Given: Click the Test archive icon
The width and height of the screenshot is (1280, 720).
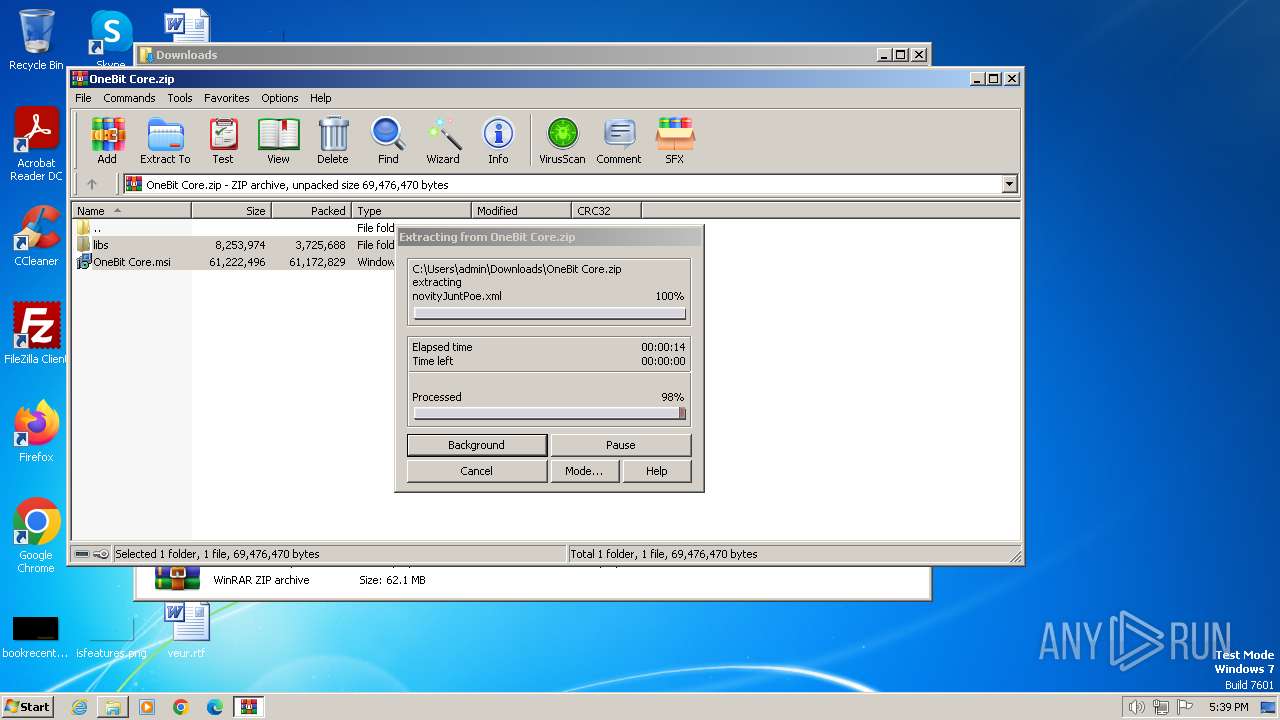Looking at the screenshot, I should pos(223,140).
